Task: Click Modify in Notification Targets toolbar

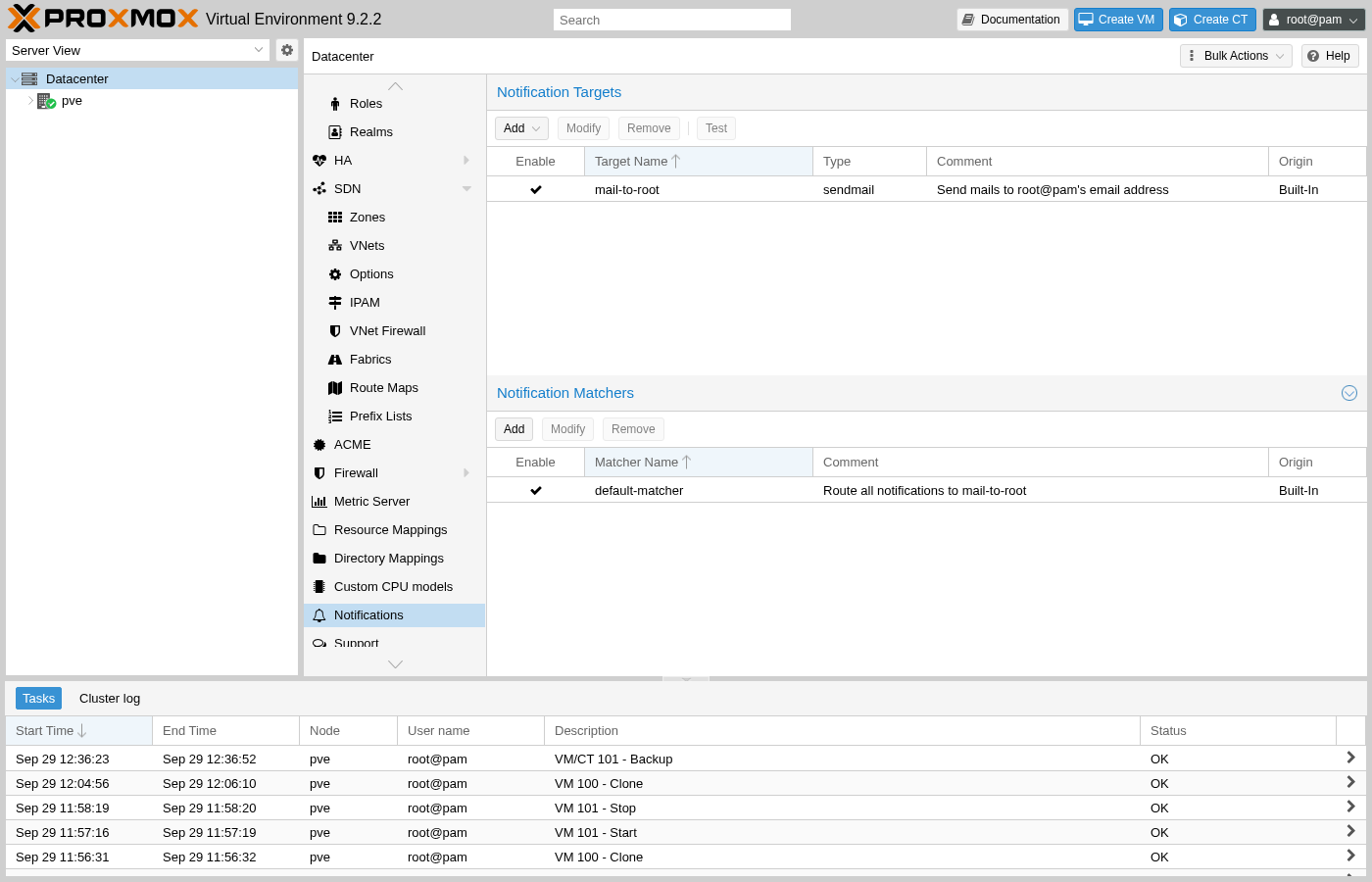Action: click(x=583, y=128)
